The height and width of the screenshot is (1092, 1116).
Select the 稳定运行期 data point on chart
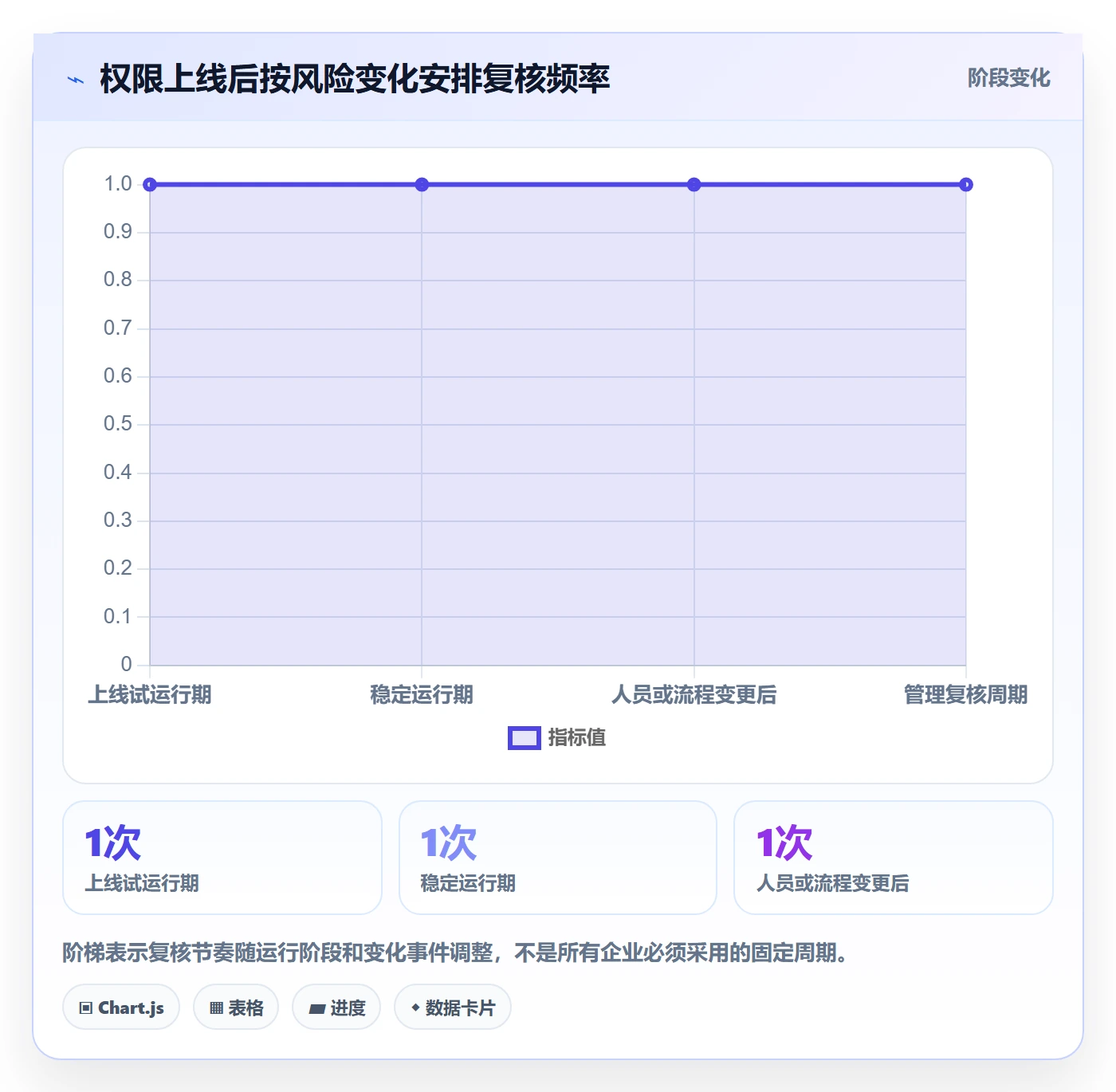point(422,185)
